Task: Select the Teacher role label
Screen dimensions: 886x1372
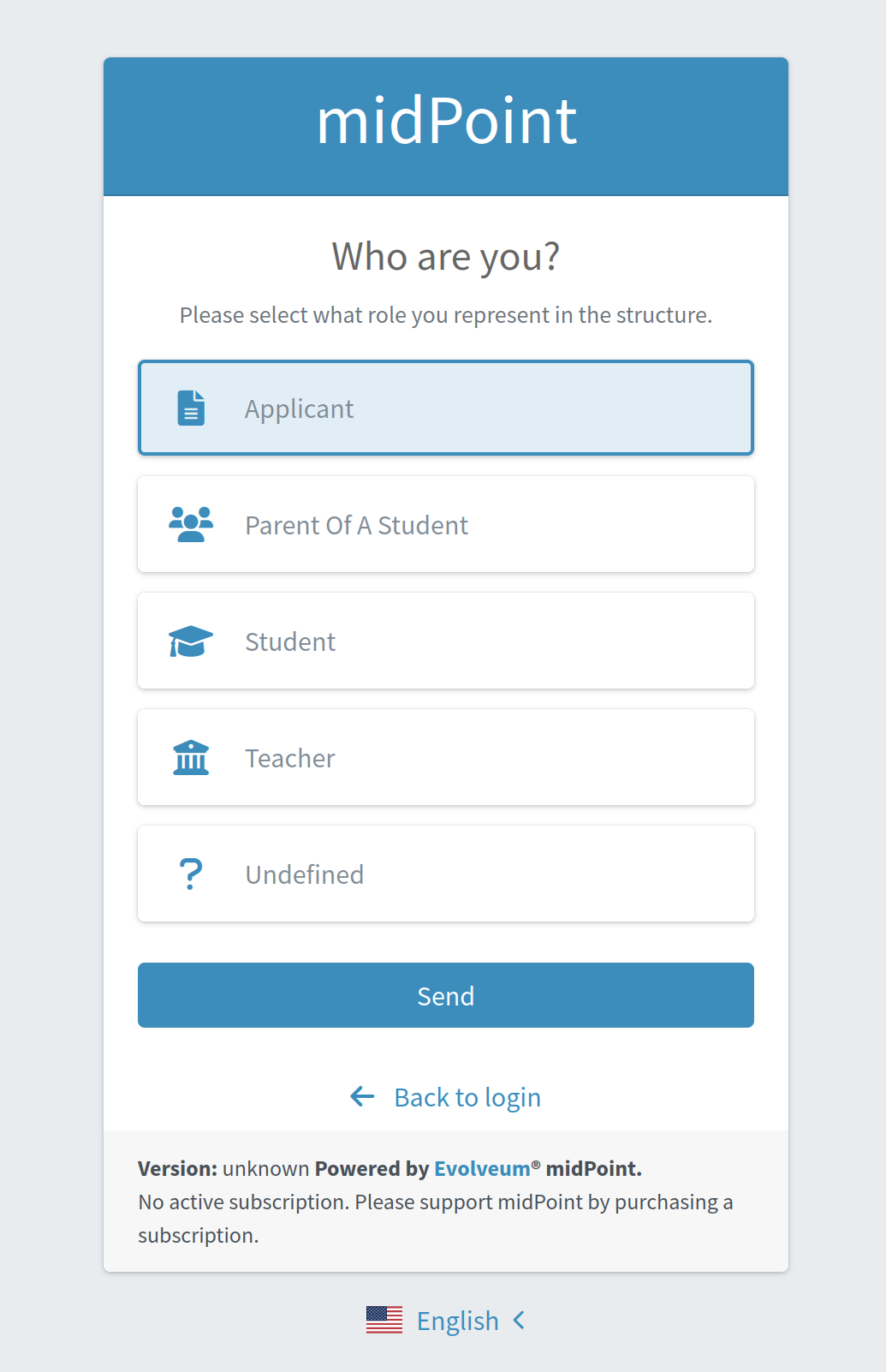Action: pos(290,758)
